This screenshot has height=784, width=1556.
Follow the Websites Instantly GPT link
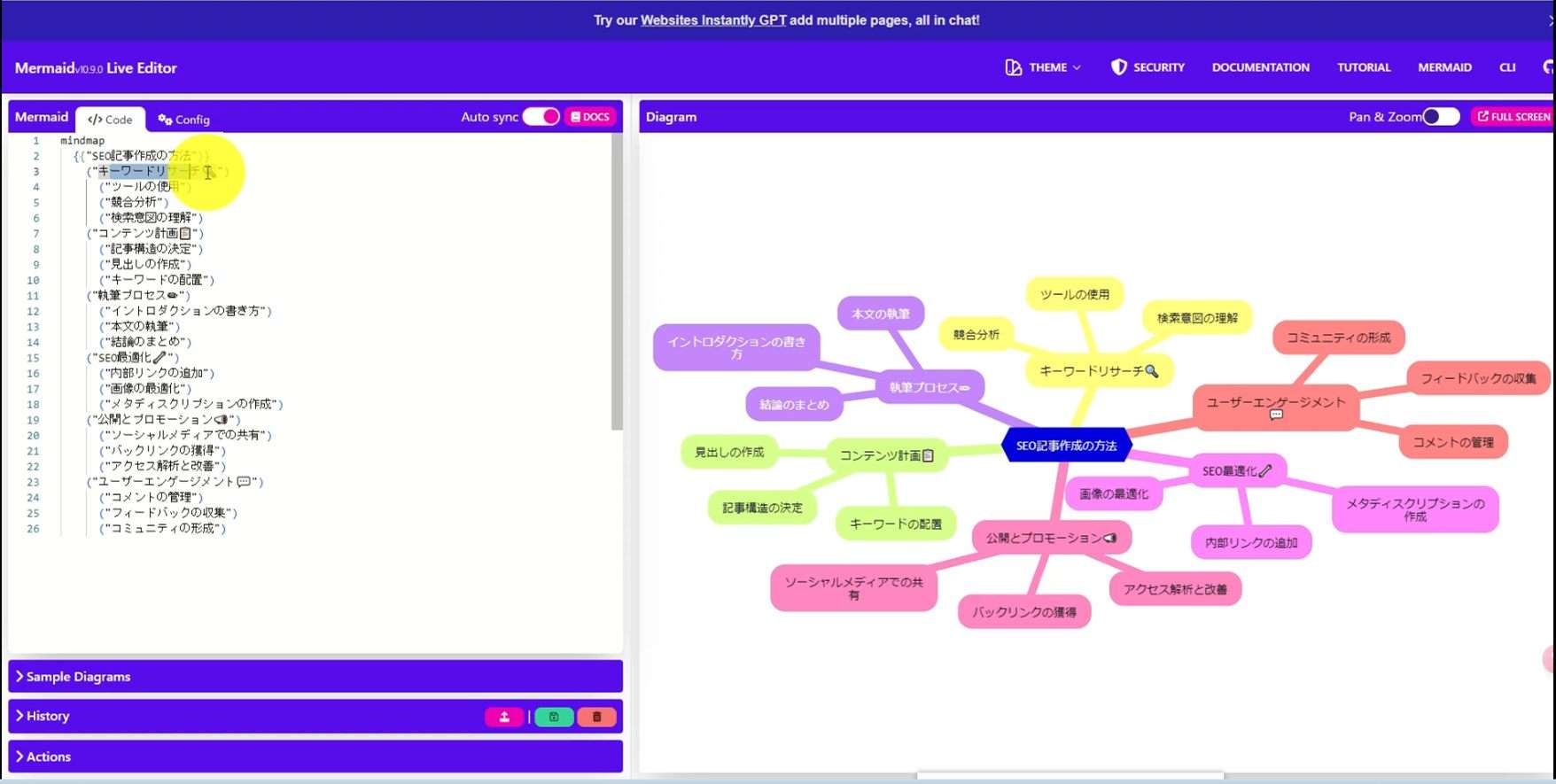[713, 20]
